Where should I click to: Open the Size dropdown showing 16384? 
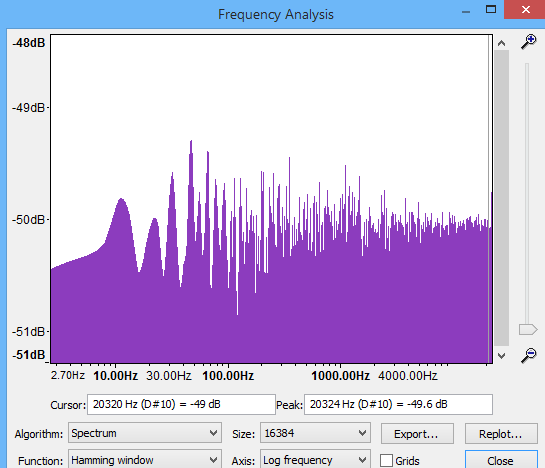315,433
